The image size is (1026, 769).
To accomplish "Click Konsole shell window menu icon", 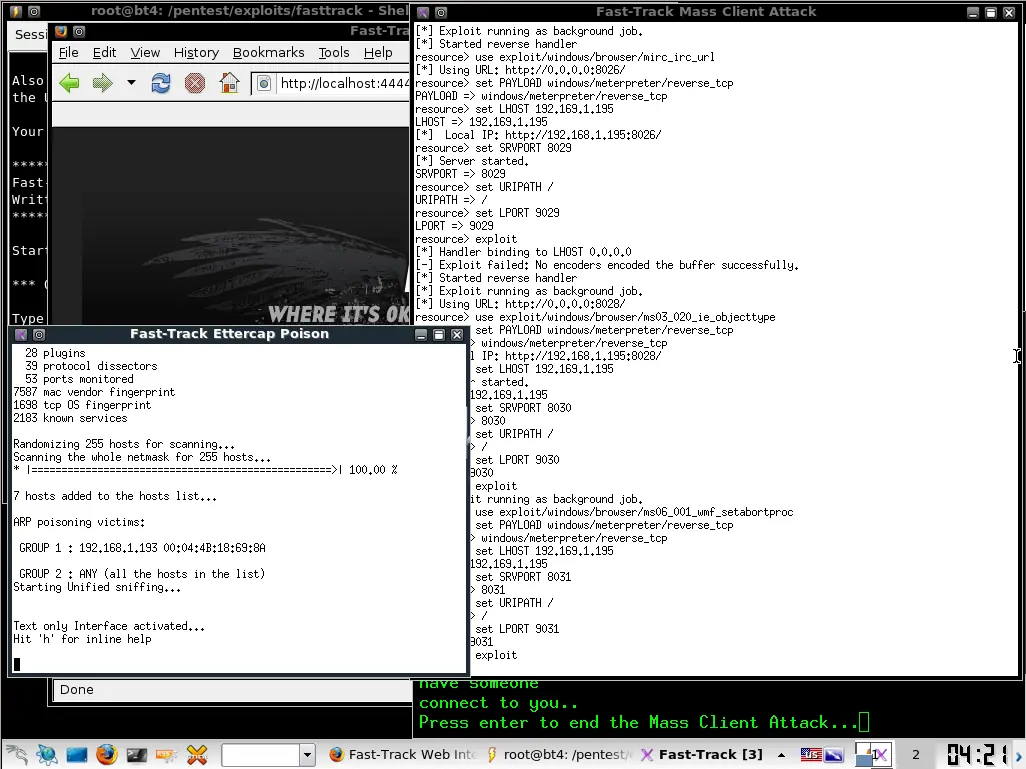I will pos(16,11).
